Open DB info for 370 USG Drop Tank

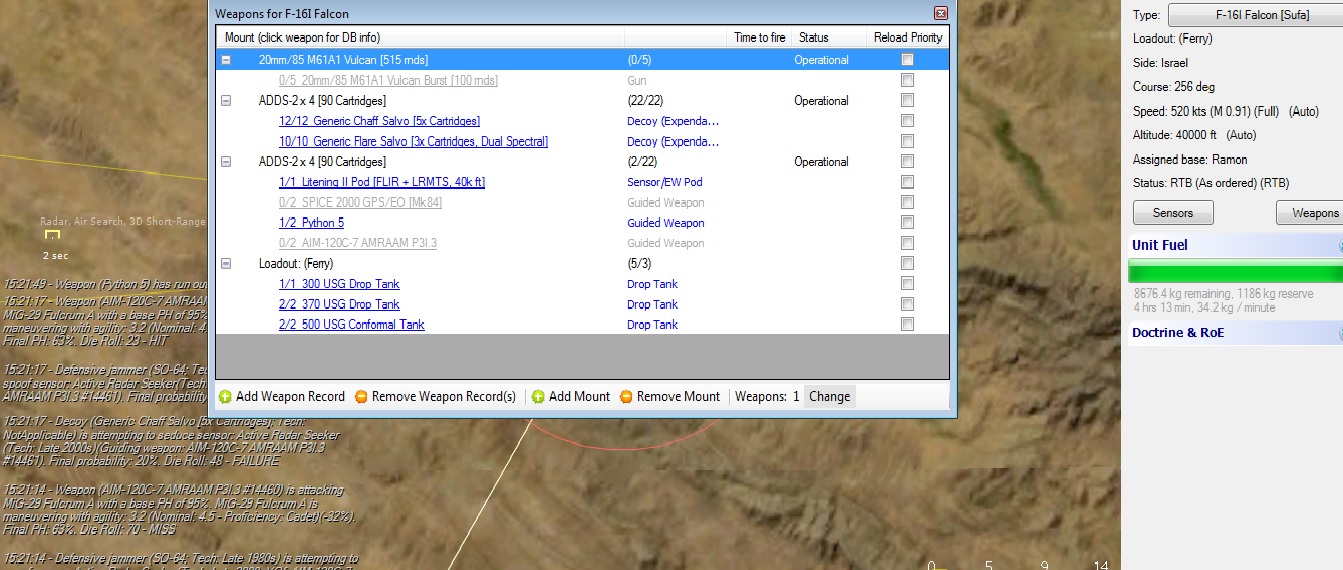coord(339,304)
